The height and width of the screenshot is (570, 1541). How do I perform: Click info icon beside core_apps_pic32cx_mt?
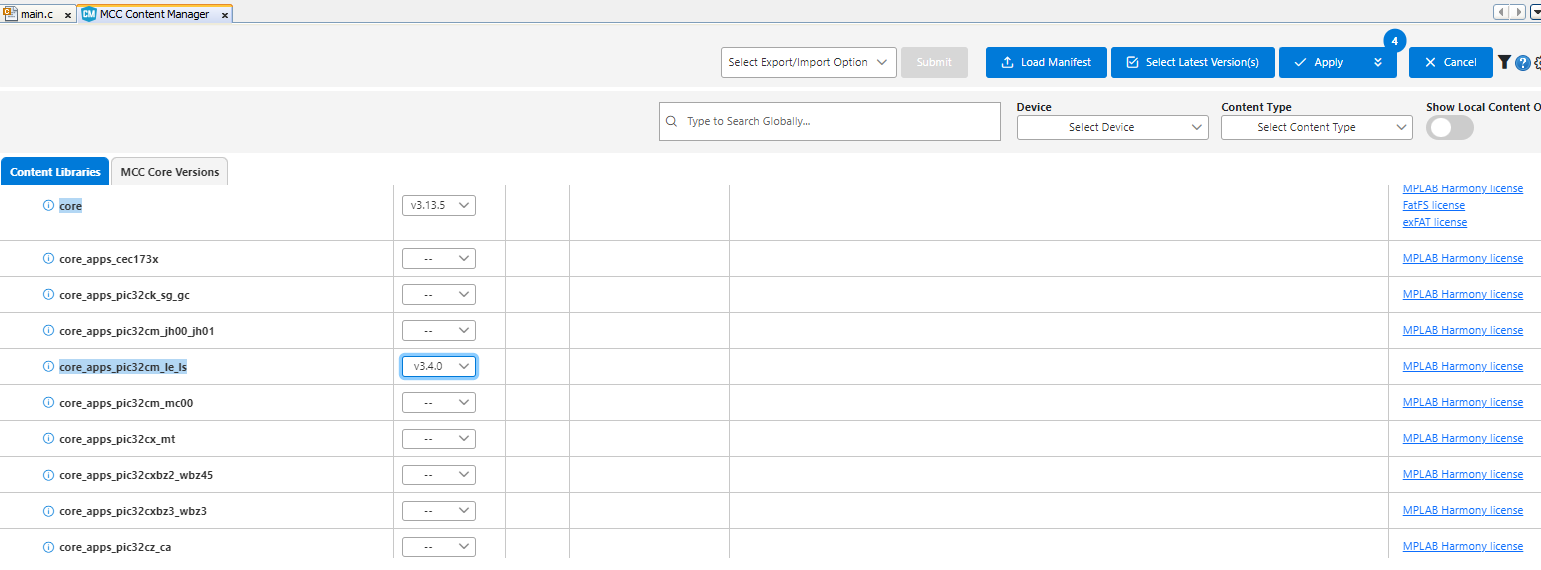click(x=48, y=439)
